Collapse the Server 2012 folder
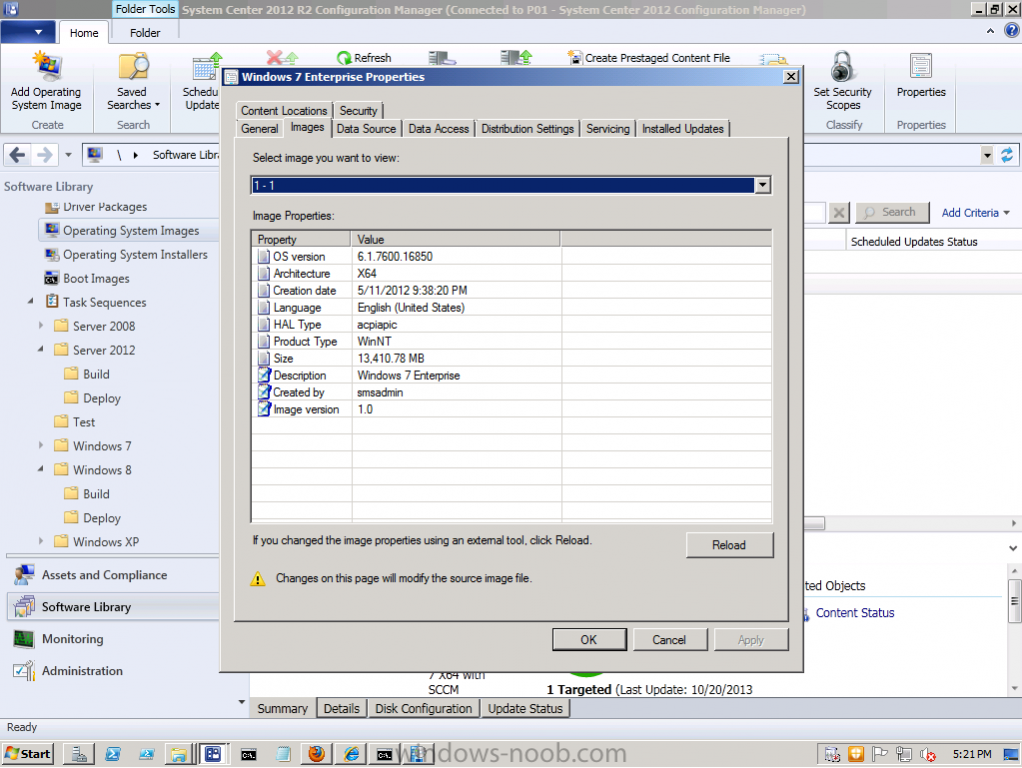 (x=40, y=349)
